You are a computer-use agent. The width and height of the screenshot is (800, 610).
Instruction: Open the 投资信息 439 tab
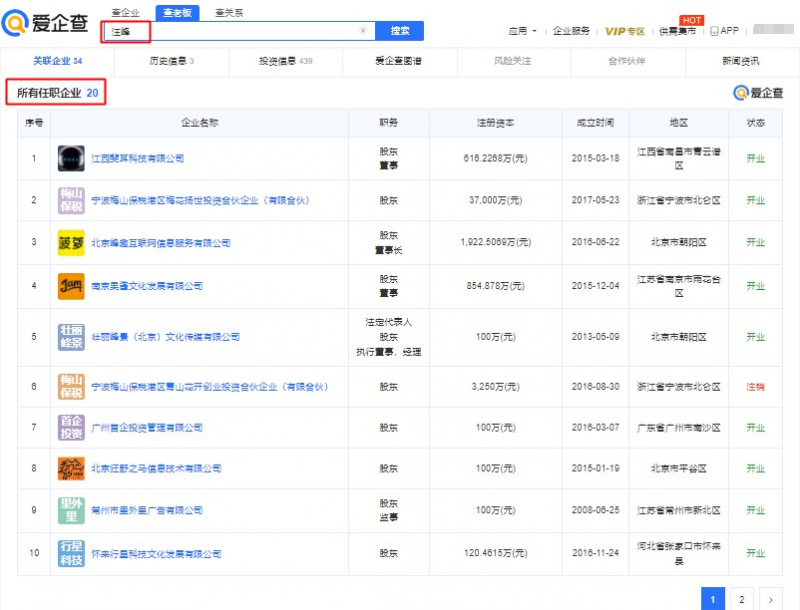(285, 61)
